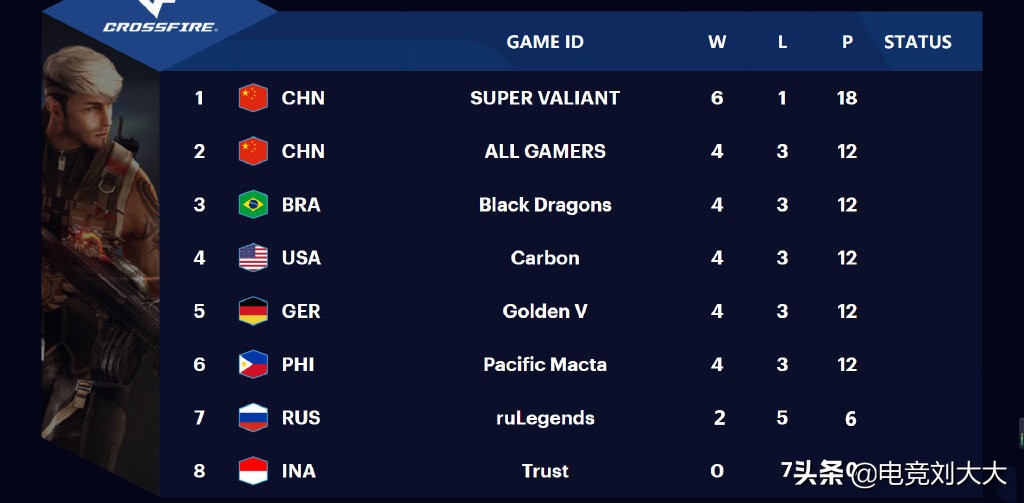Open the Black Dragons team entry

click(545, 205)
